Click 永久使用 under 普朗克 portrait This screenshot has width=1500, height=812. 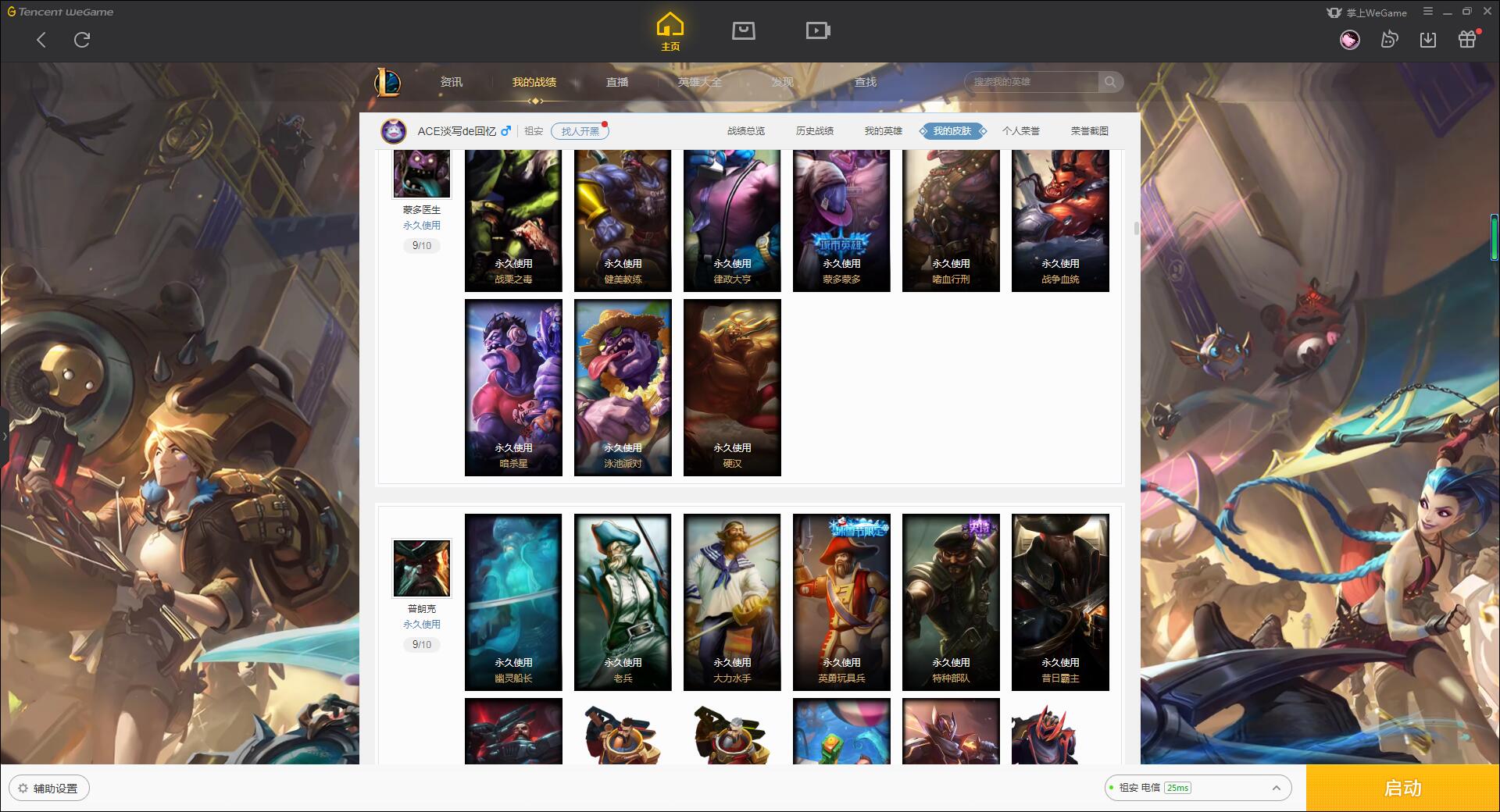coord(422,624)
